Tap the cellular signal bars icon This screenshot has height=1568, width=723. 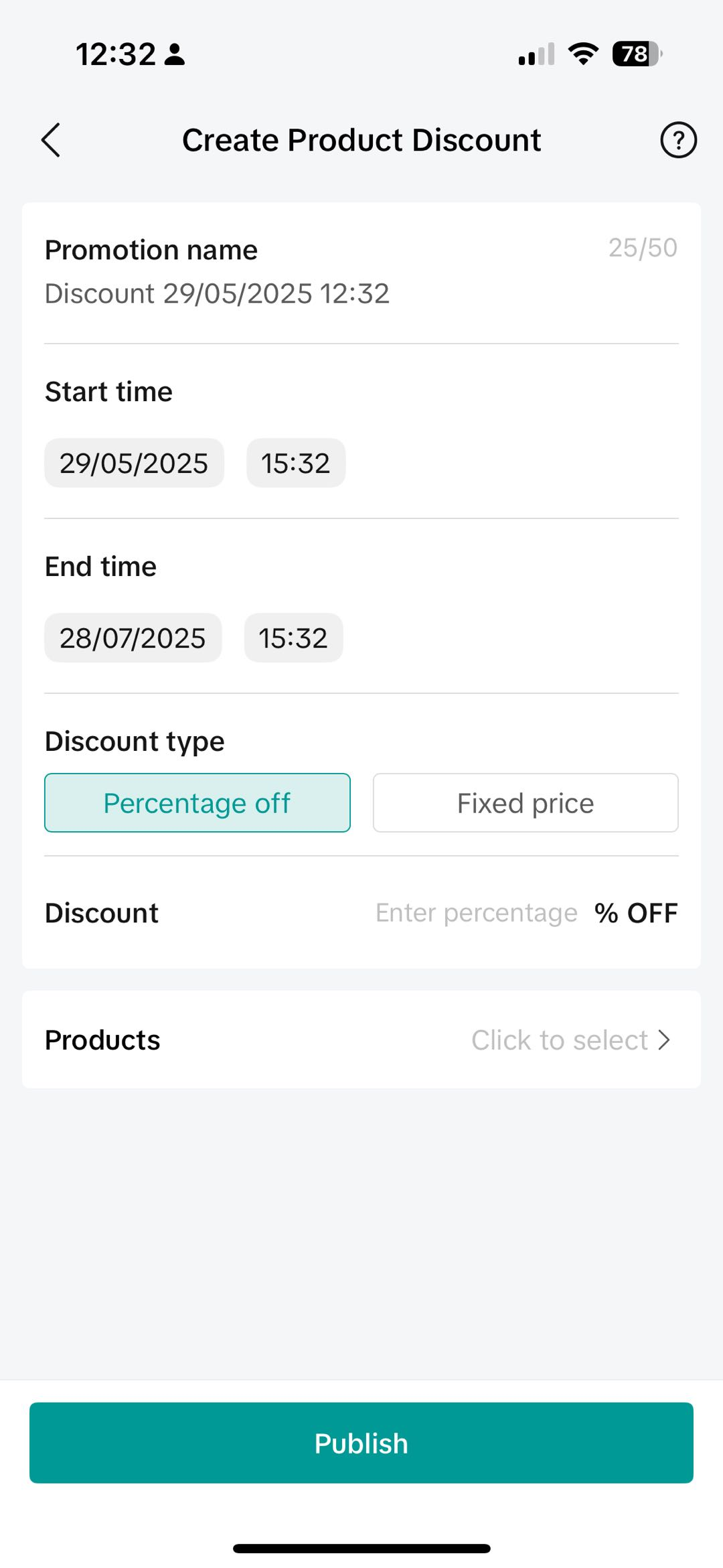(536, 54)
